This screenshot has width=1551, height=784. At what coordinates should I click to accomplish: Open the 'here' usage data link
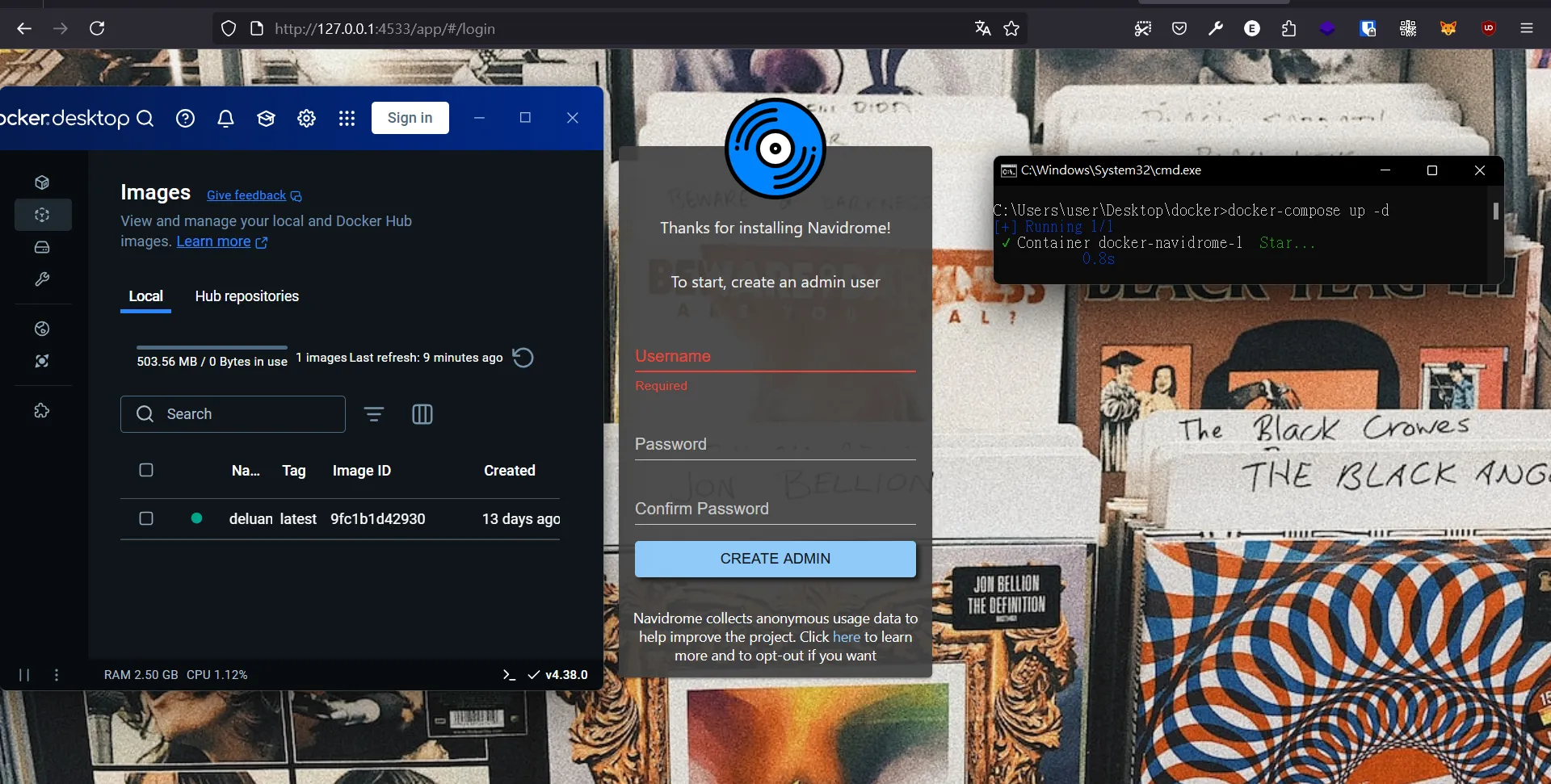point(847,637)
